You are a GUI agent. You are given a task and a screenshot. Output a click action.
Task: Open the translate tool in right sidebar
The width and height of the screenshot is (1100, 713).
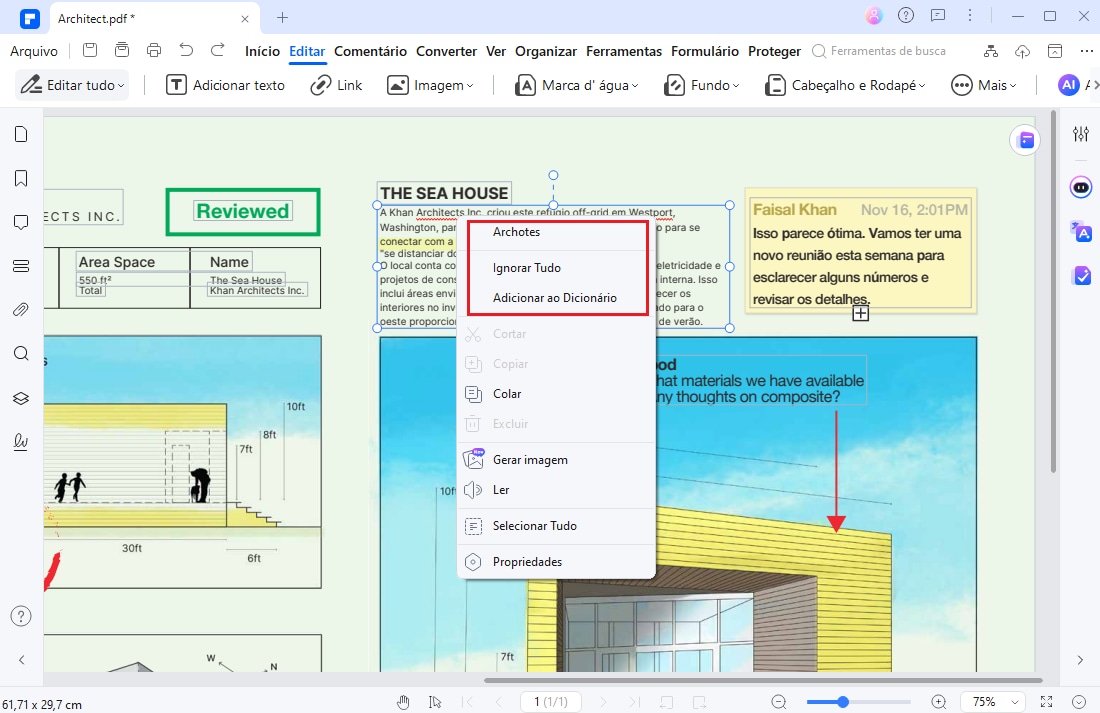click(x=1081, y=232)
